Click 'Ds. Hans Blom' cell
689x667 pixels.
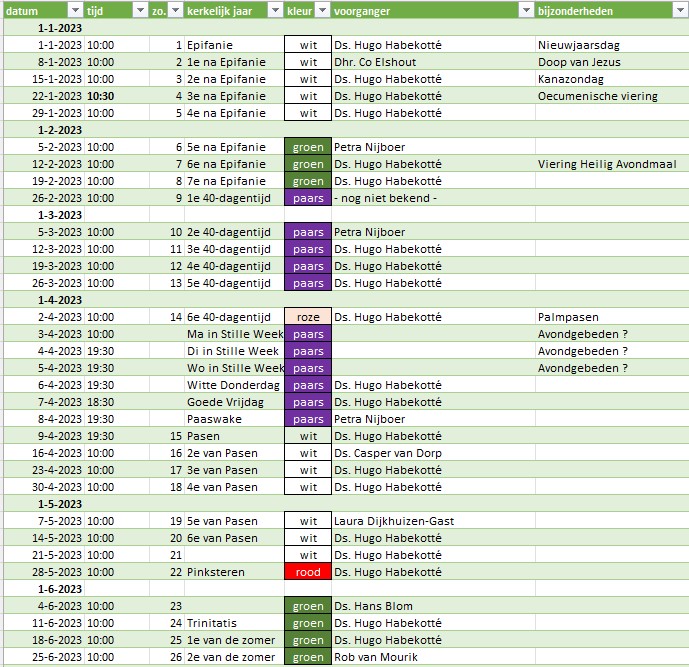coord(433,606)
